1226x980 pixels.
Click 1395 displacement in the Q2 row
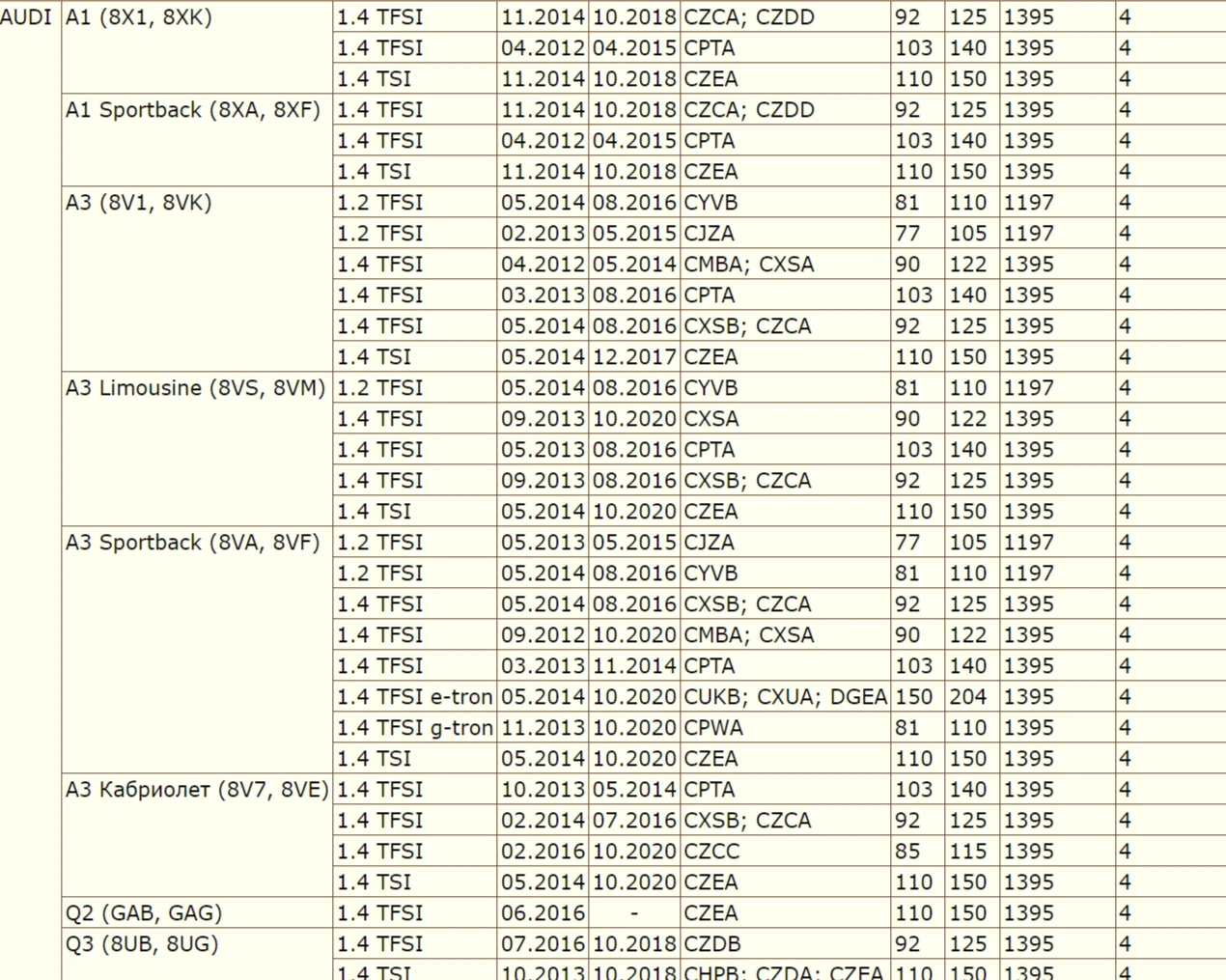(x=1029, y=913)
